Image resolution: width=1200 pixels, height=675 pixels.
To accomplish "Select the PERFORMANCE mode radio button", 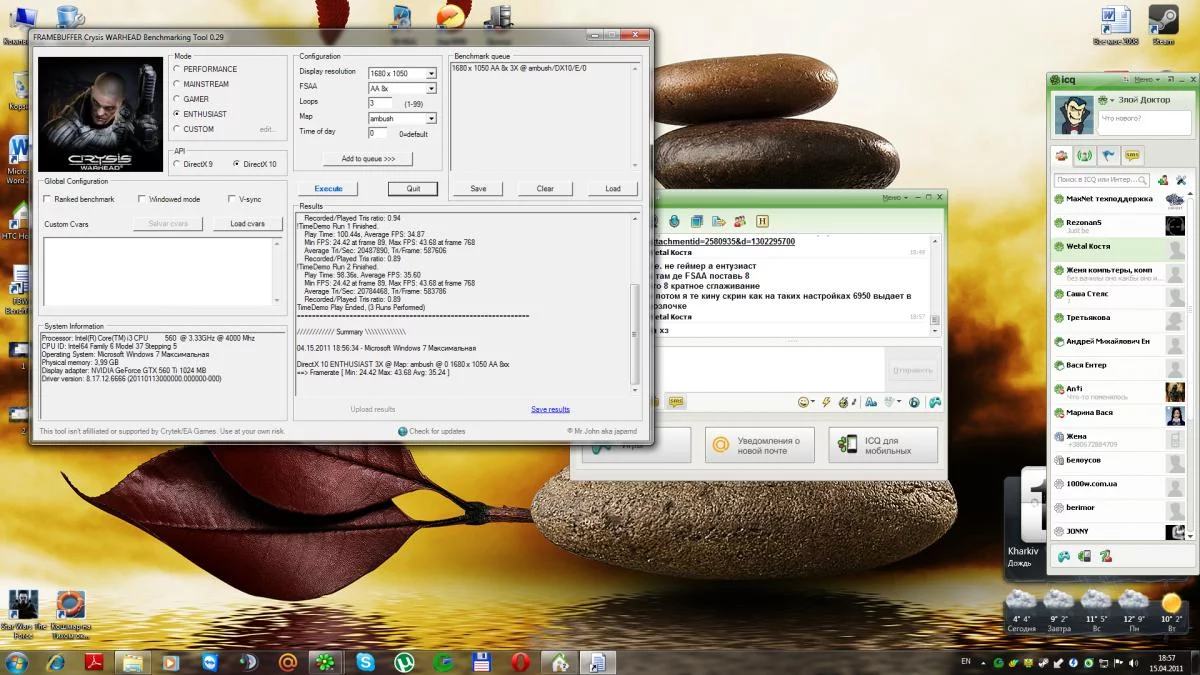I will (178, 69).
